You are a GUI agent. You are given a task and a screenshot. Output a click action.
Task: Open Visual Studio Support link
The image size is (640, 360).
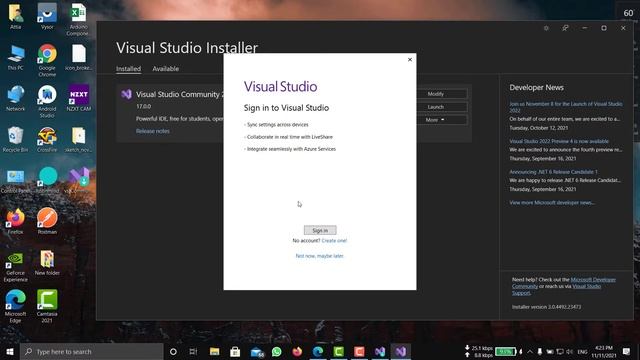[587, 287]
